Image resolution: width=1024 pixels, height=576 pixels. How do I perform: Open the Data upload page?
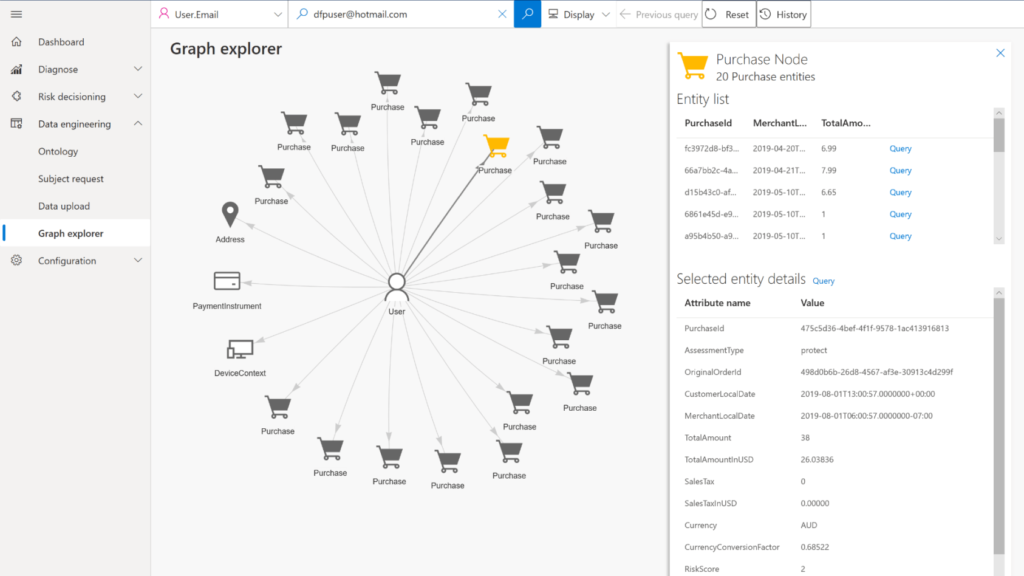click(64, 206)
